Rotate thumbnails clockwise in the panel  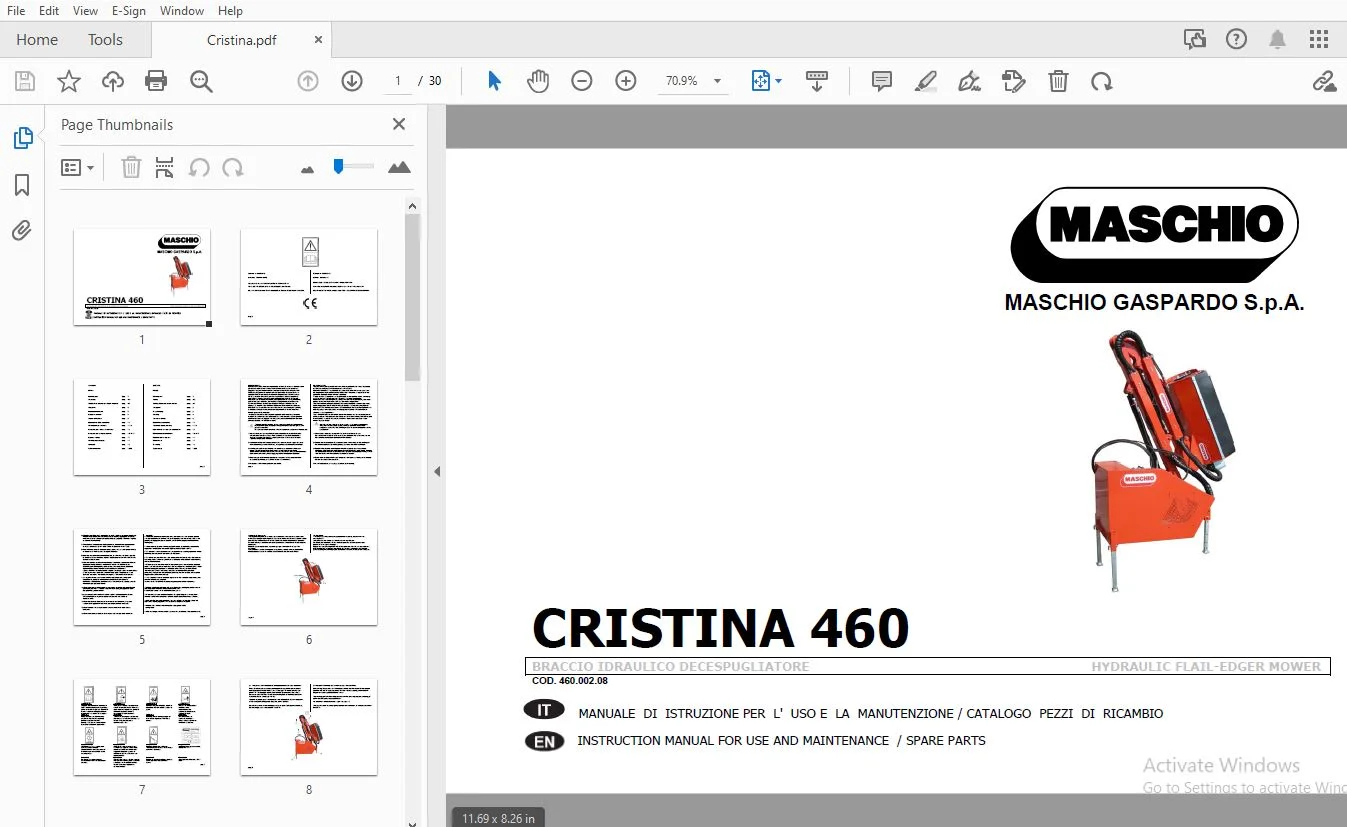[x=233, y=167]
